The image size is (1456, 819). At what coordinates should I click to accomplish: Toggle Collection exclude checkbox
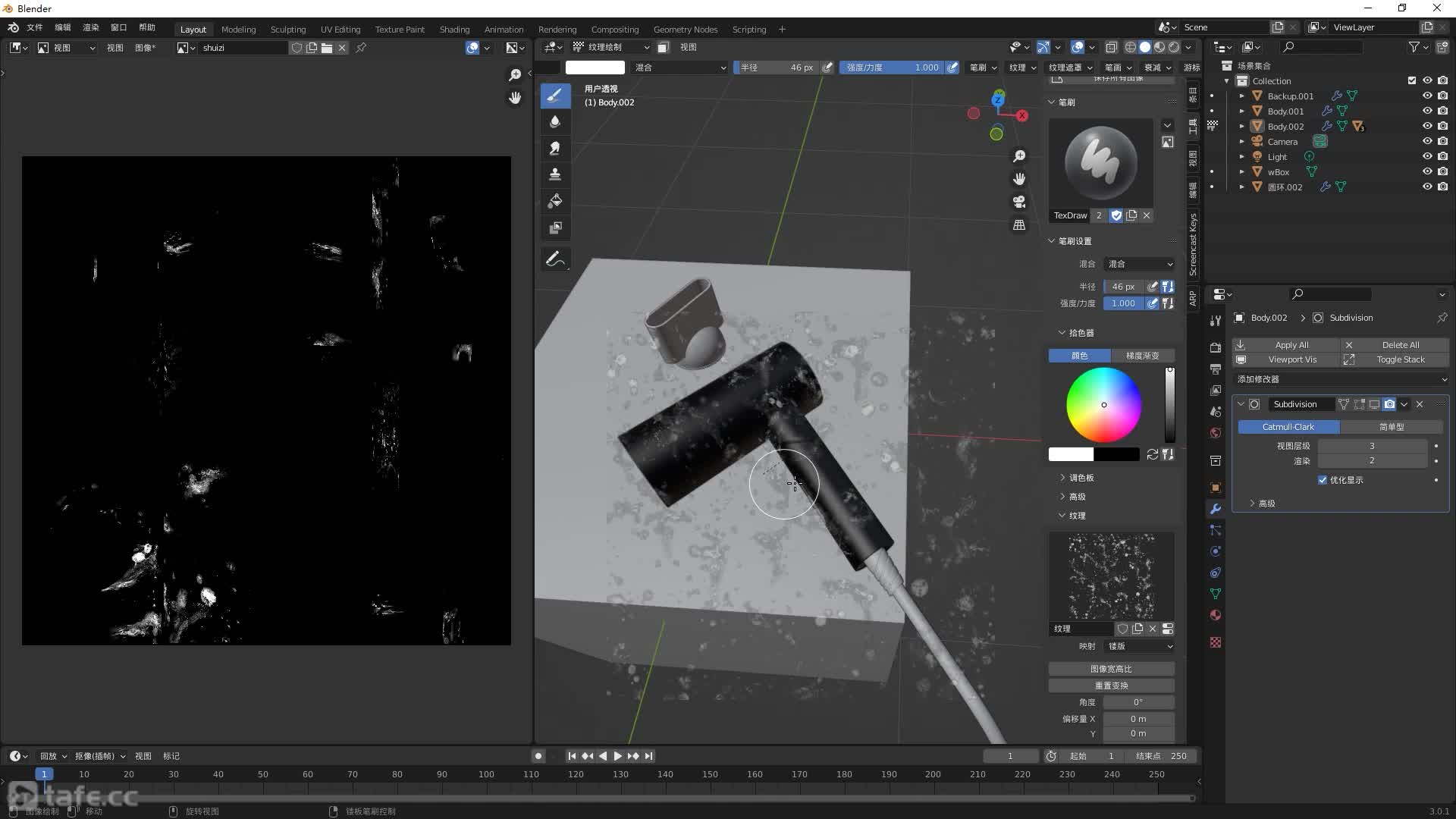pos(1412,80)
